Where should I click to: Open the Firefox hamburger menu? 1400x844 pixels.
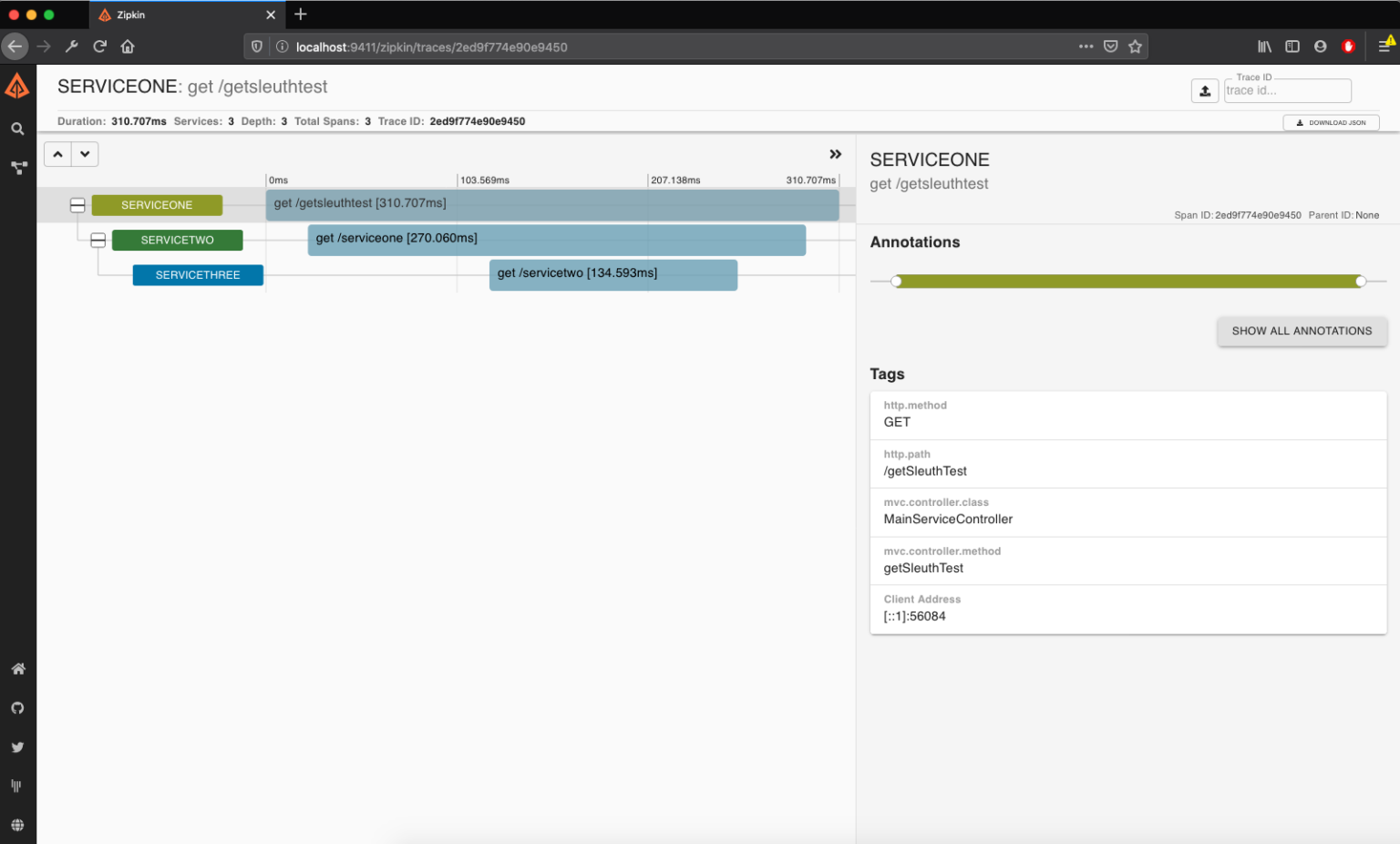tap(1385, 46)
